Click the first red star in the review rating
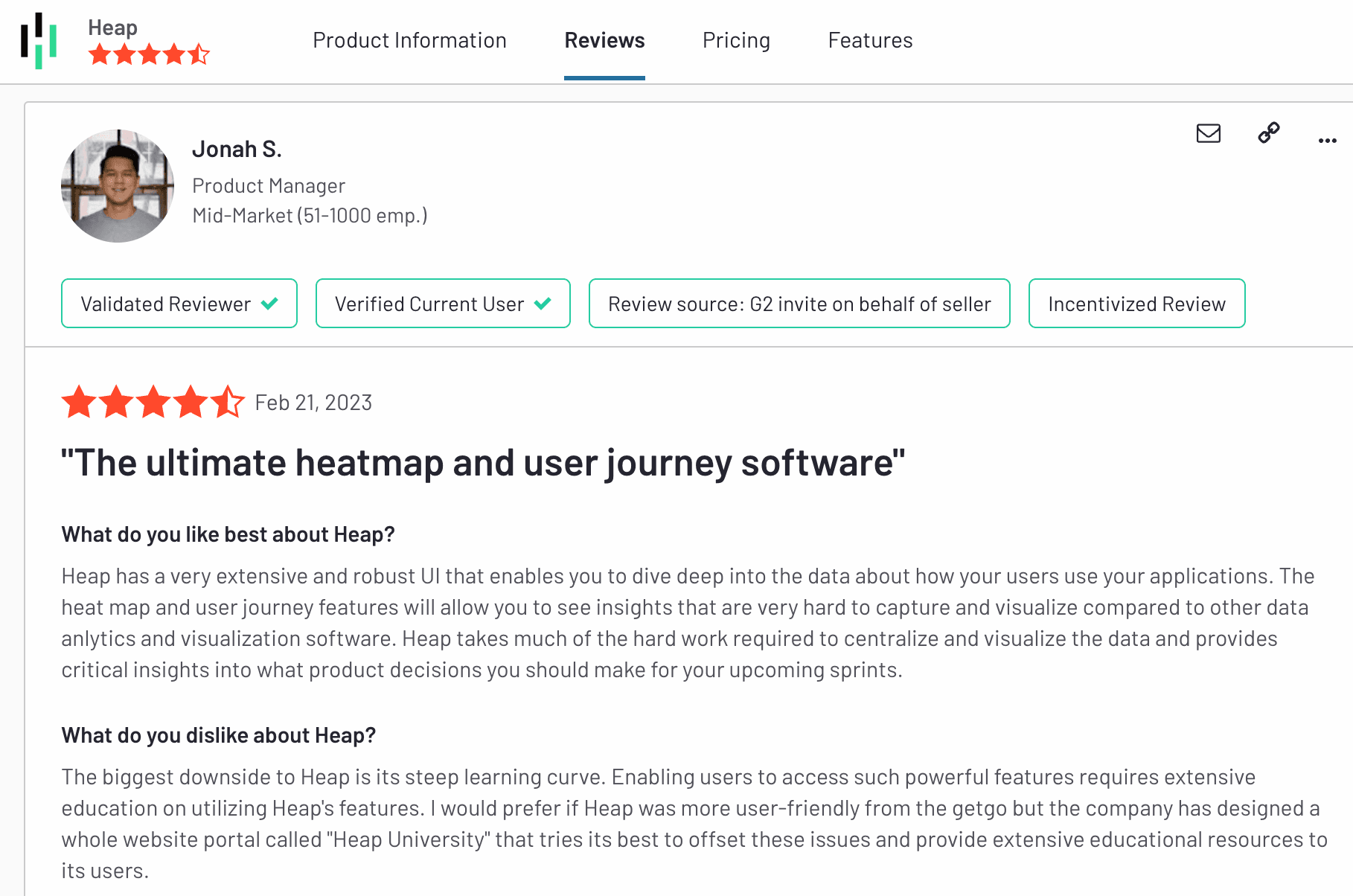 tap(80, 402)
